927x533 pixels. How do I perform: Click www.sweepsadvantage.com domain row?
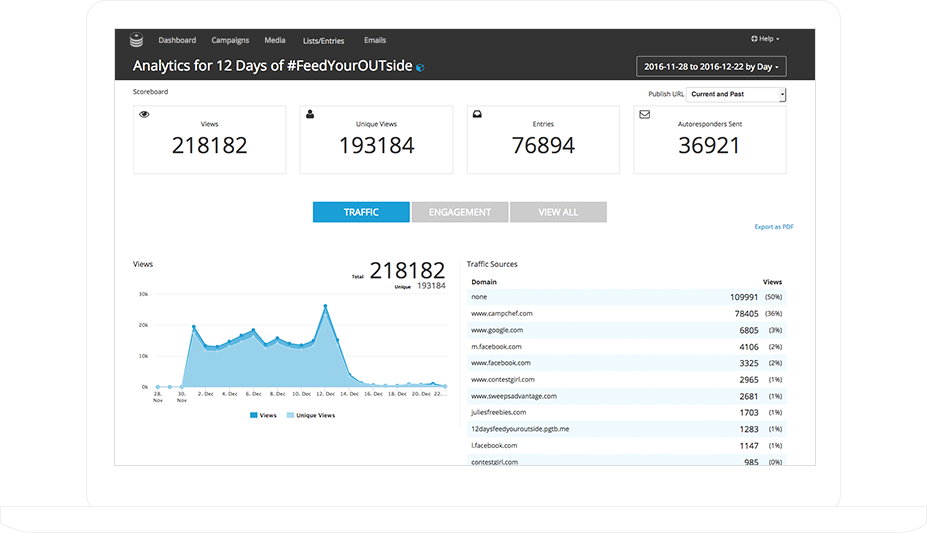point(627,396)
